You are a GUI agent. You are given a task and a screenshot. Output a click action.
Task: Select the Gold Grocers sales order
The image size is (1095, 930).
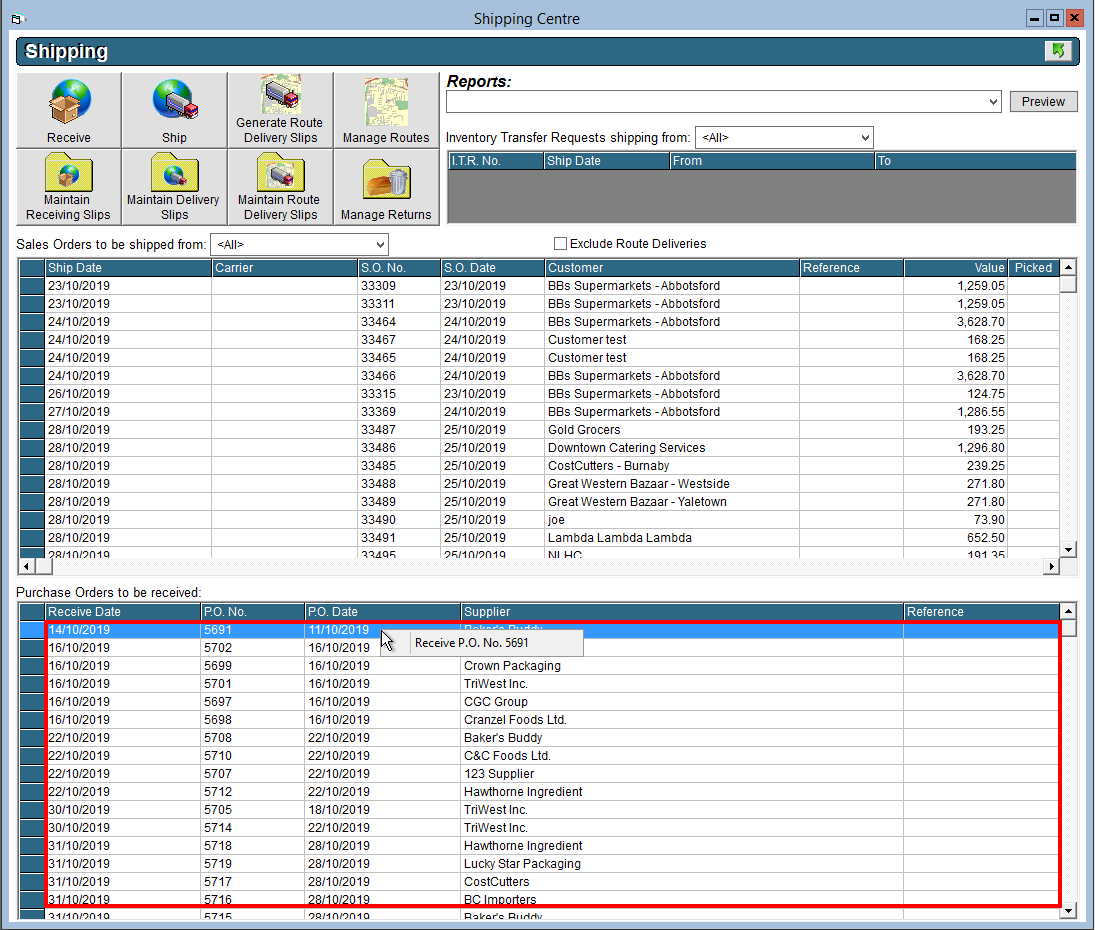(539, 430)
